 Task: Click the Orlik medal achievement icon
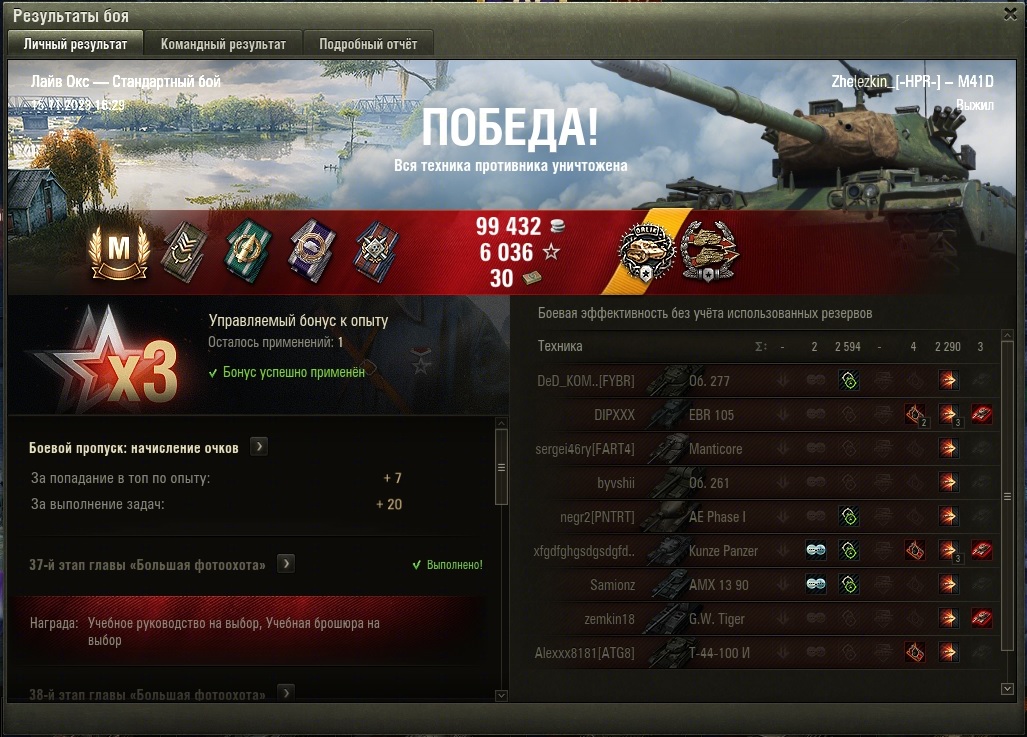pos(646,251)
